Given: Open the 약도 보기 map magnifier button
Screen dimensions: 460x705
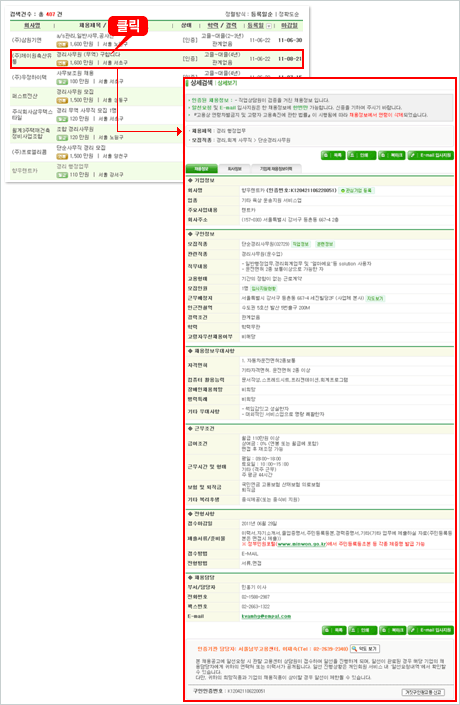Looking at the screenshot, I should click(365, 649).
